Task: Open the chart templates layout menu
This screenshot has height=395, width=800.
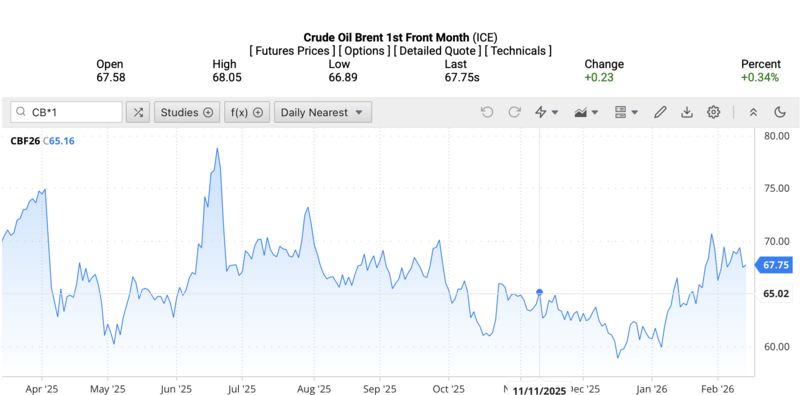Action: tap(626, 112)
